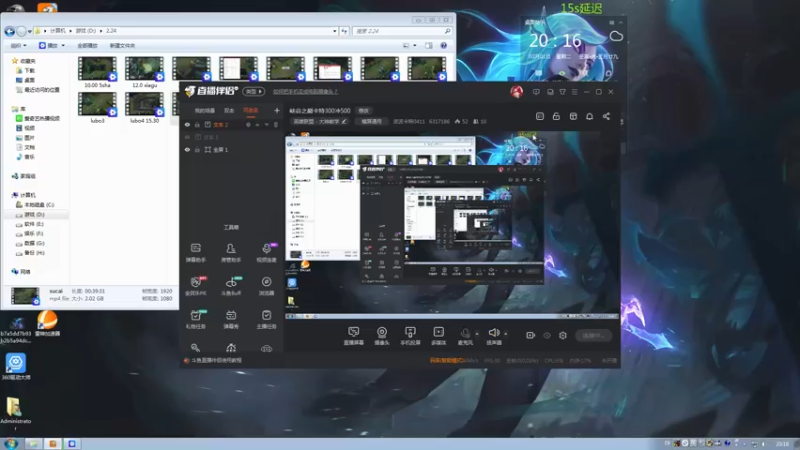Add a 手机投屏 phone screen source
Image resolution: width=800 pixels, height=450 pixels.
[410, 336]
